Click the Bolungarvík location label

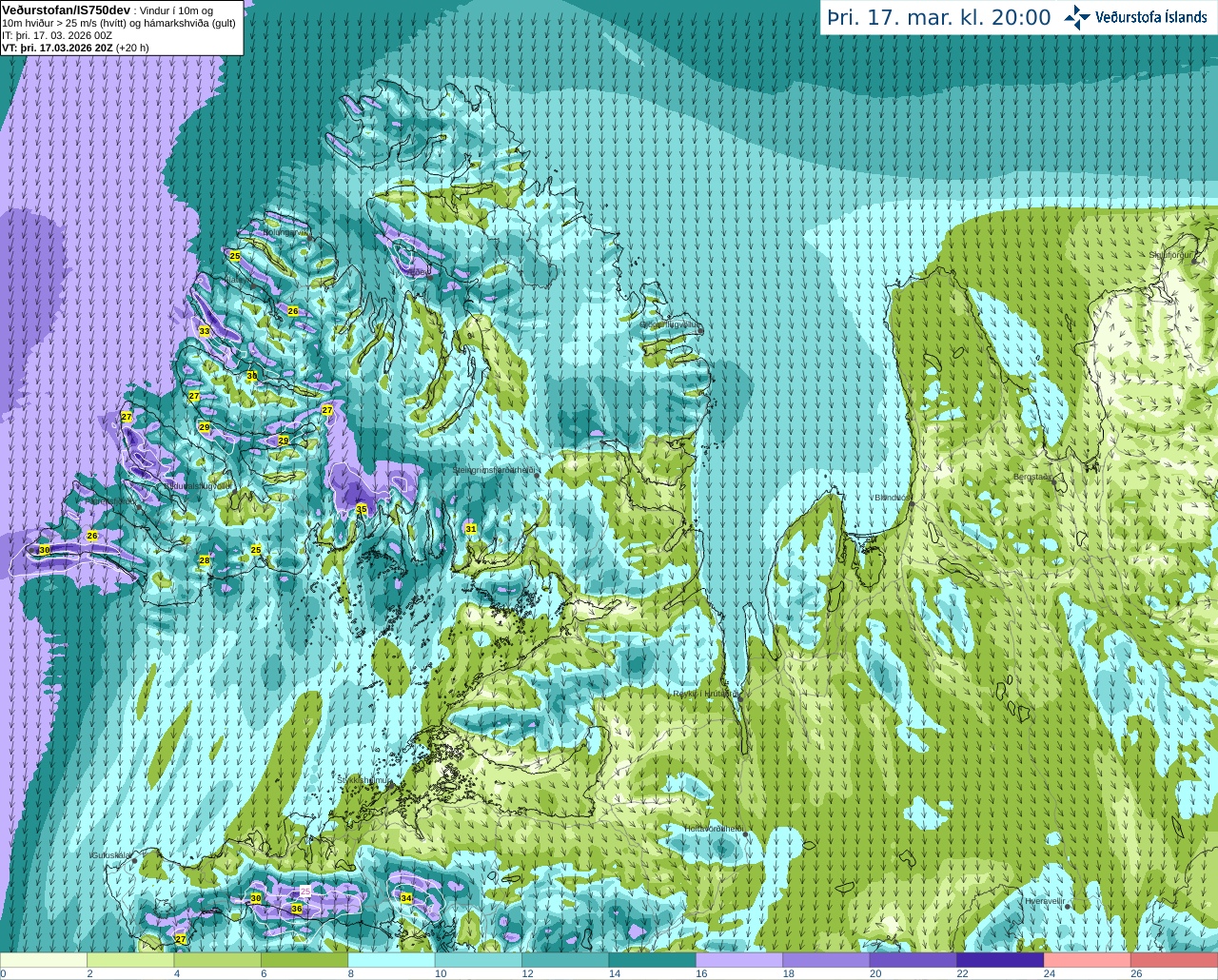point(286,232)
